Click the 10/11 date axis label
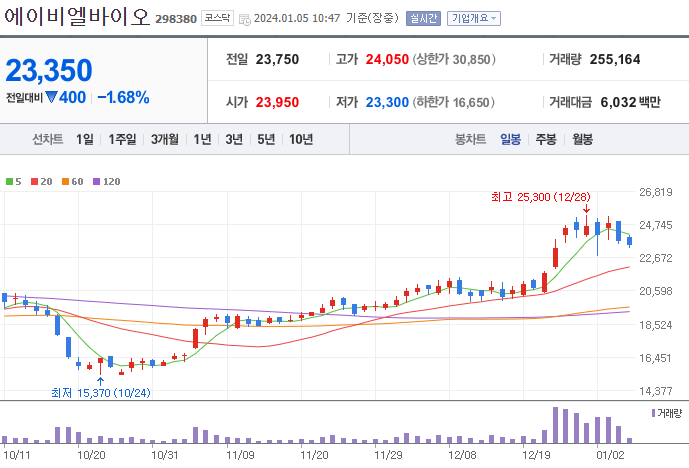 click(x=17, y=455)
